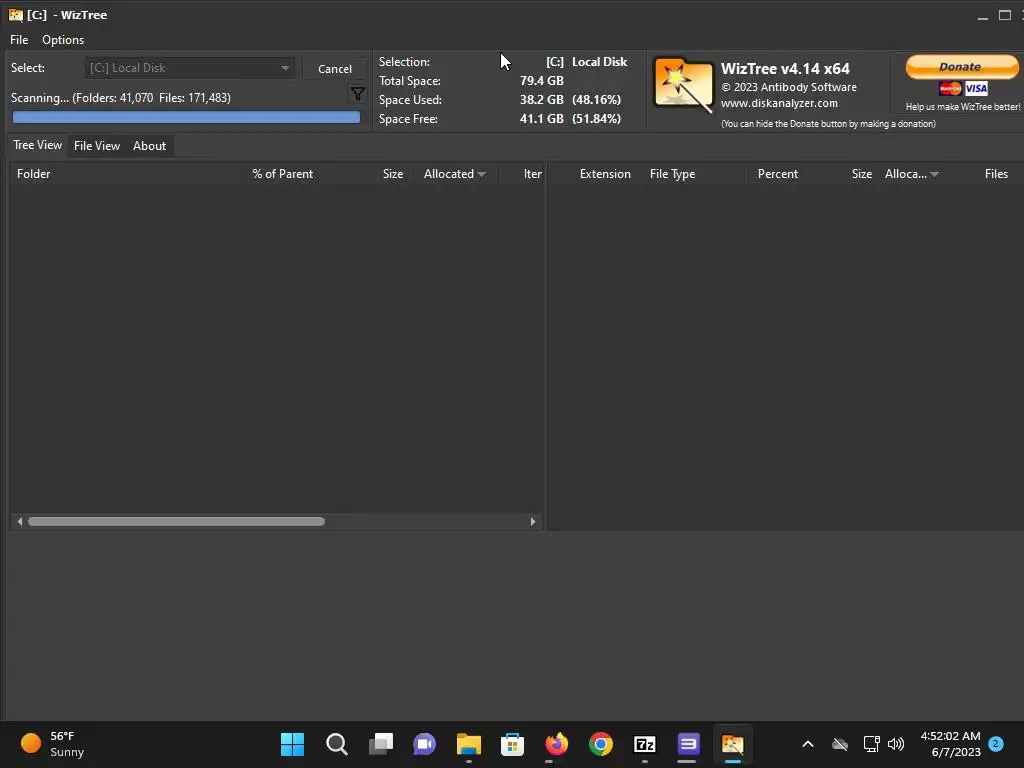Screen dimensions: 1024x768
Task: Switch to the Tree View tab
Action: [x=37, y=145]
